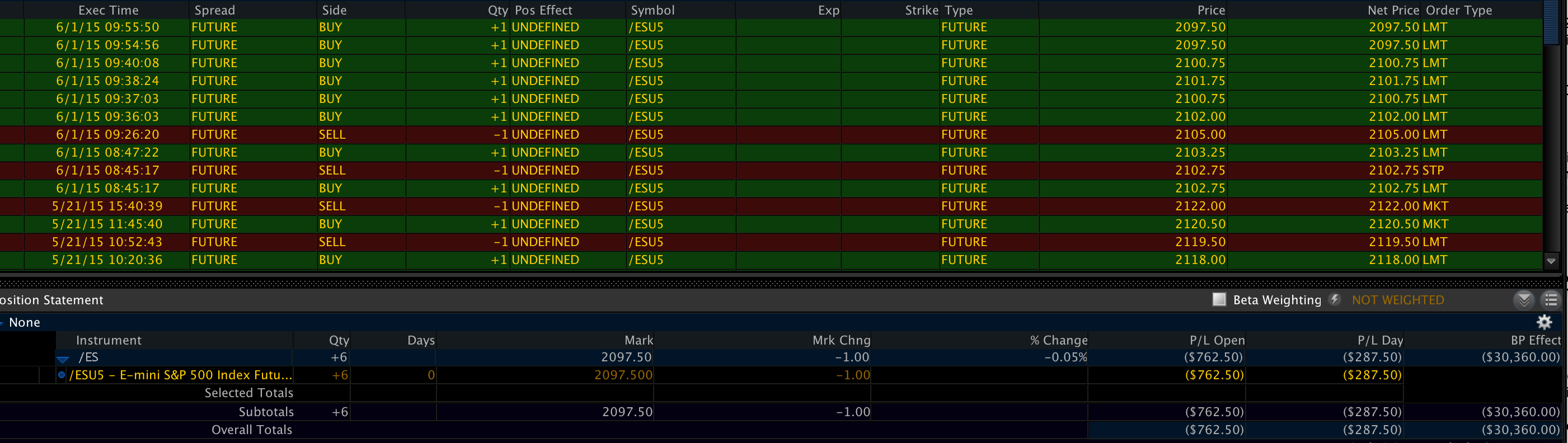Click the /ES row mark value 2097.50
1568x443 pixels.
click(626, 357)
